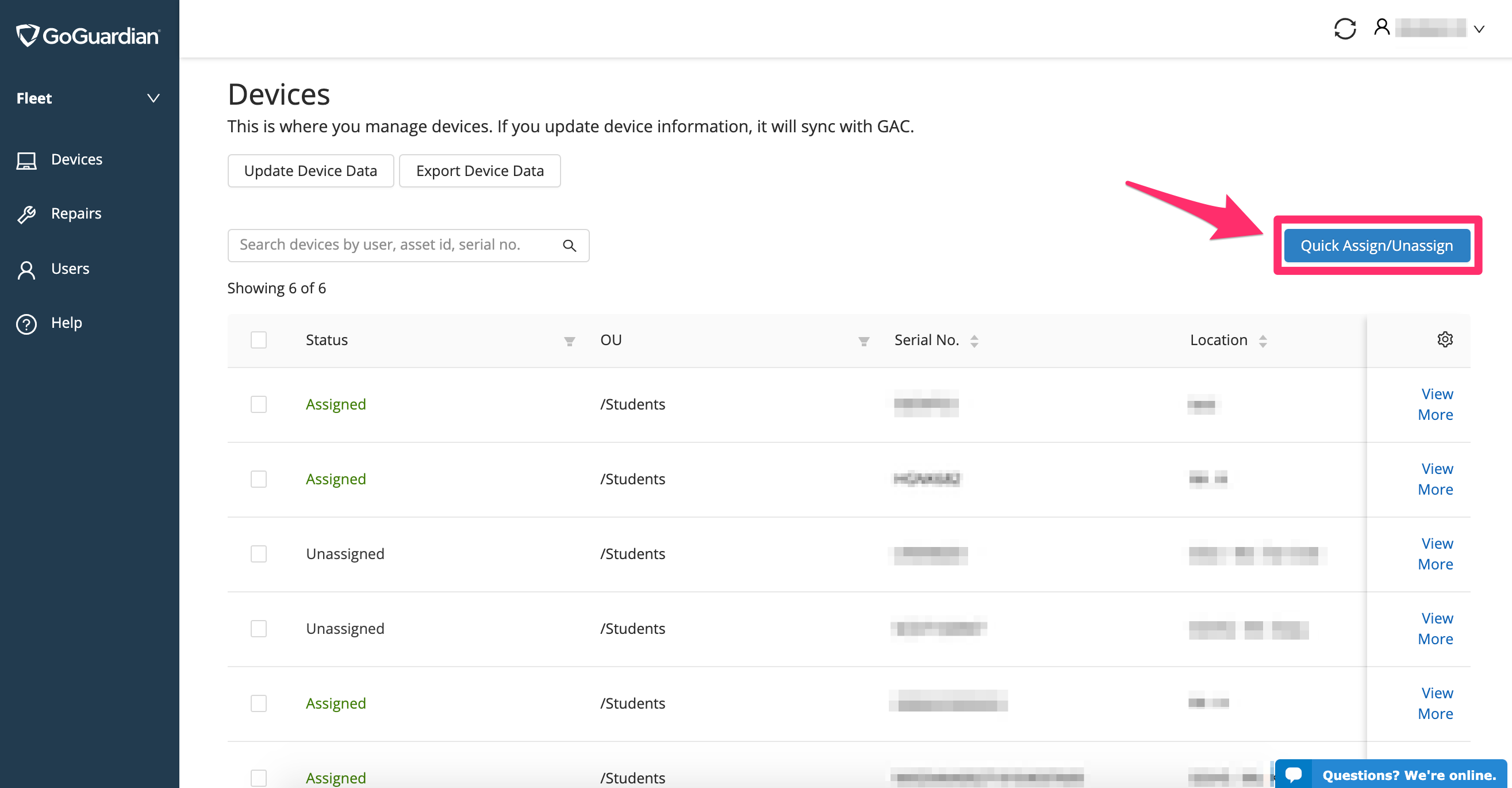Toggle the first Unassigned row checkbox

[258, 553]
